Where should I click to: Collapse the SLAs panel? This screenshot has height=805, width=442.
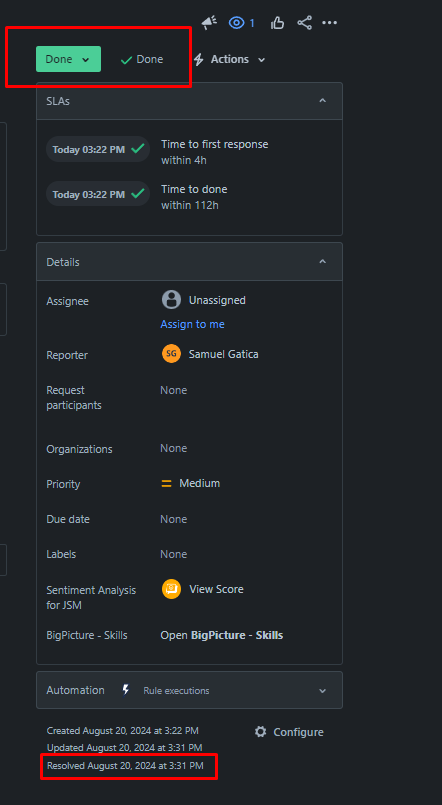[322, 101]
